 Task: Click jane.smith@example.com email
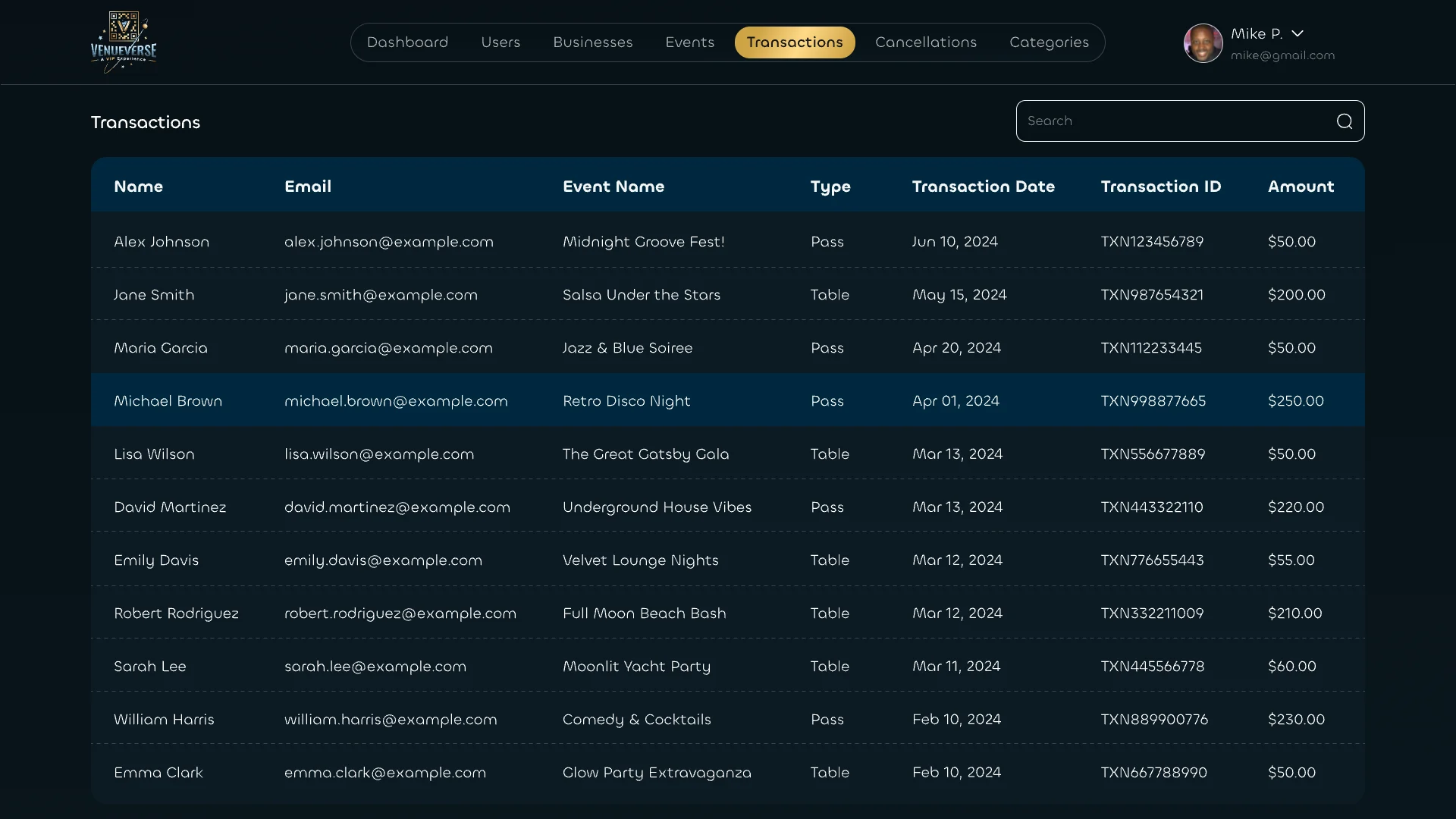point(381,295)
